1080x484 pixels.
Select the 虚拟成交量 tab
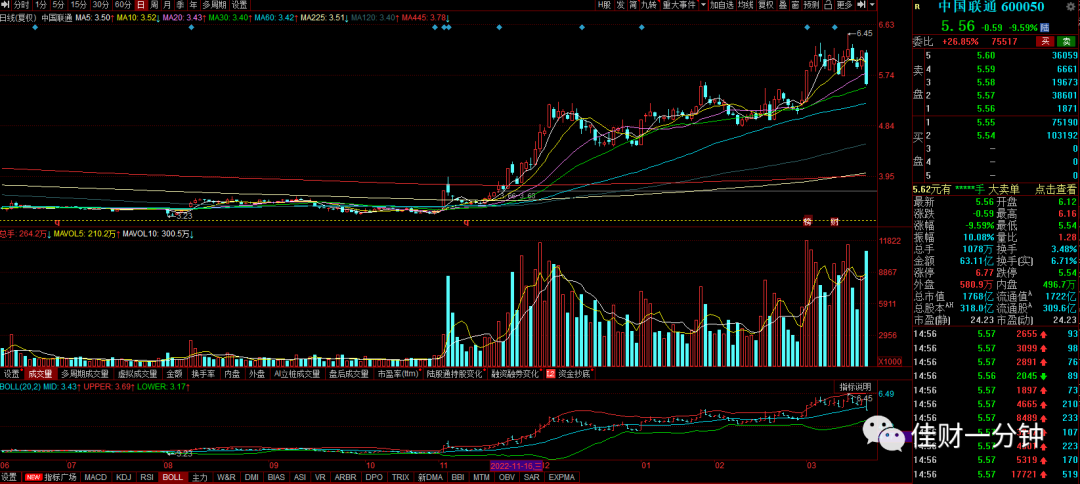(x=137, y=375)
